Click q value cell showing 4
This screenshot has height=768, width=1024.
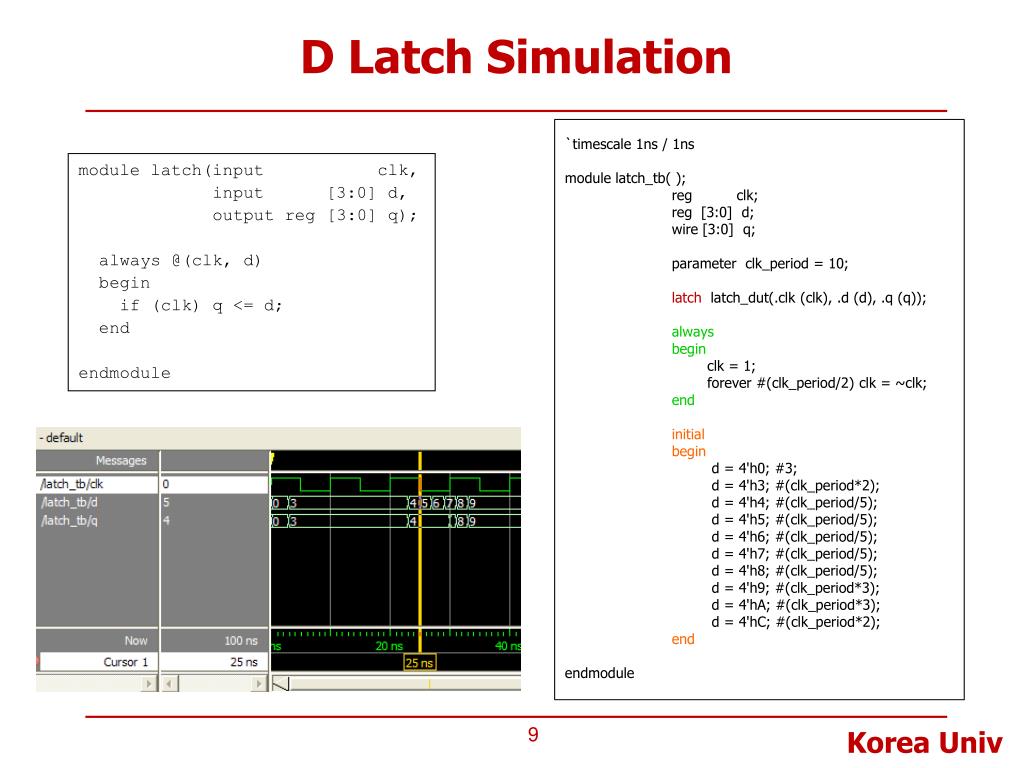click(214, 520)
